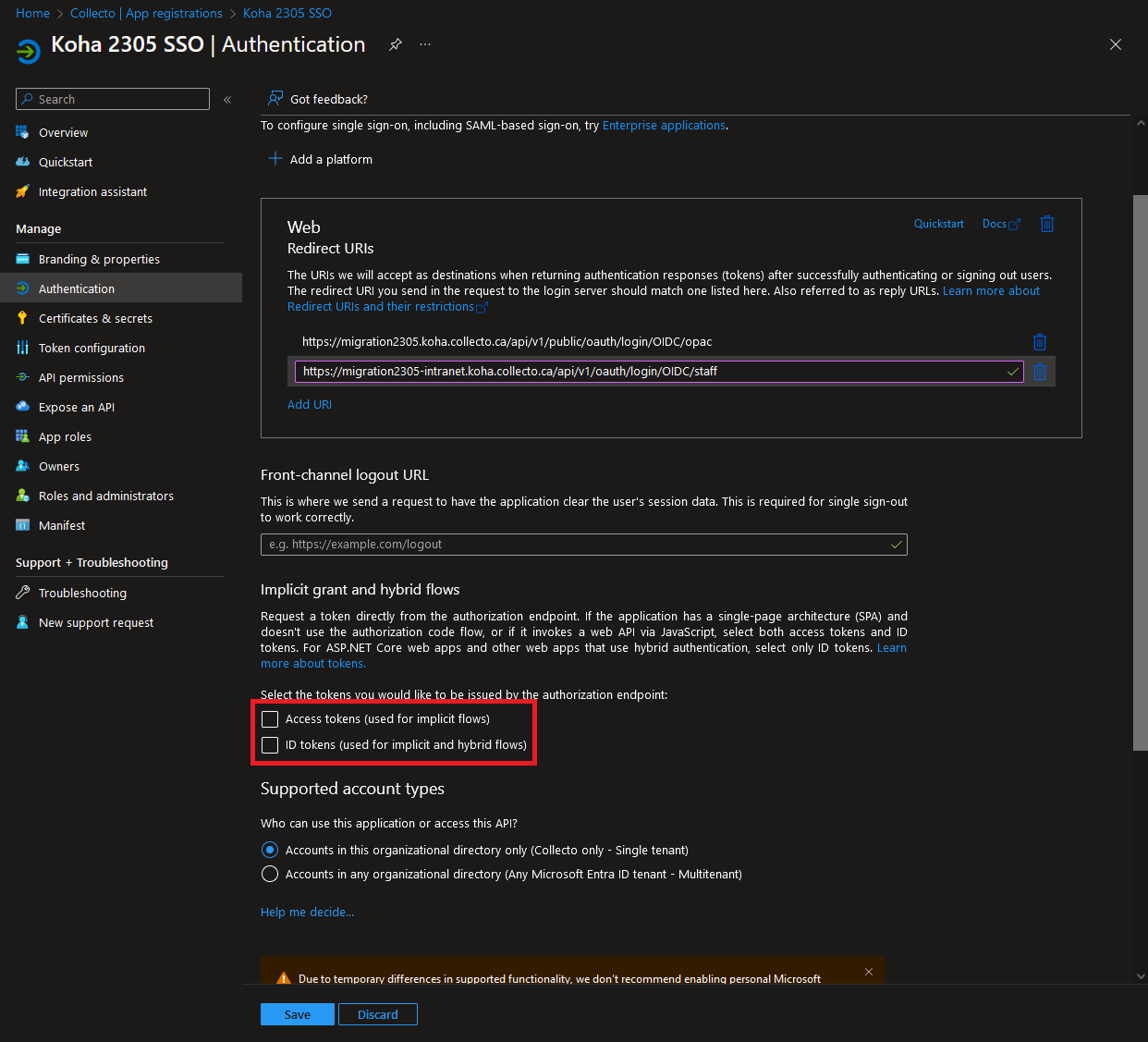Delete the OIDC/opac redirect URI

tap(1040, 342)
